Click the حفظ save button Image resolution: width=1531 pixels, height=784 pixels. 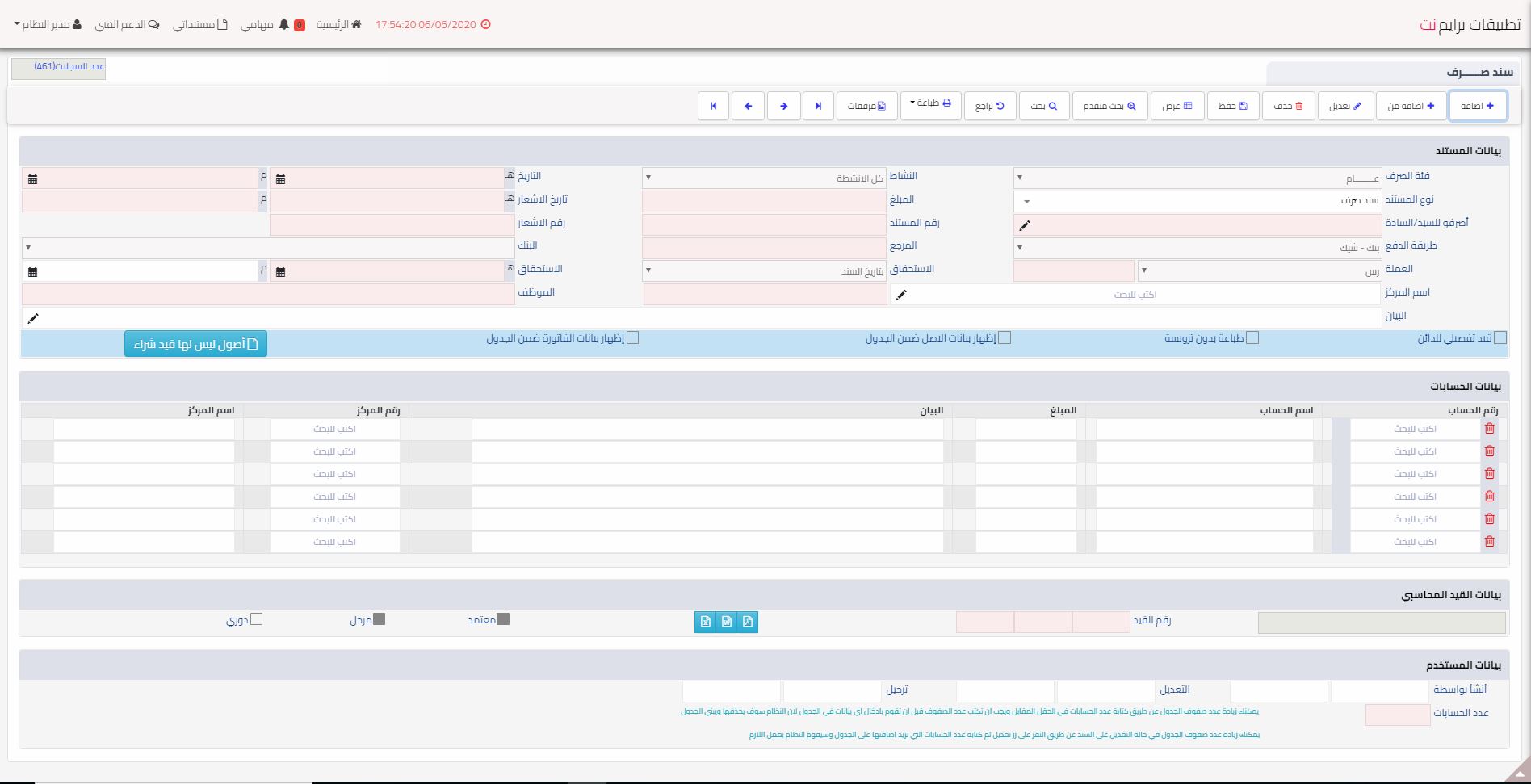point(1233,106)
